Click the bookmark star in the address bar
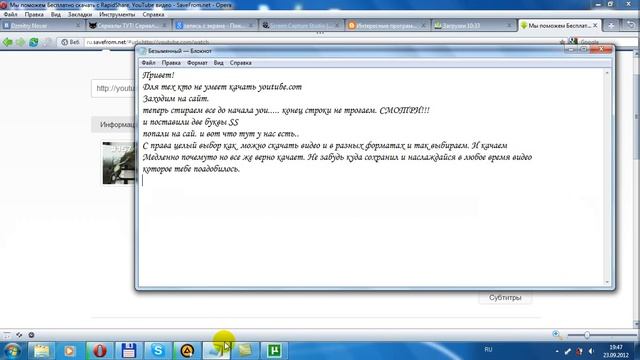The image size is (640, 360). pos(562,42)
